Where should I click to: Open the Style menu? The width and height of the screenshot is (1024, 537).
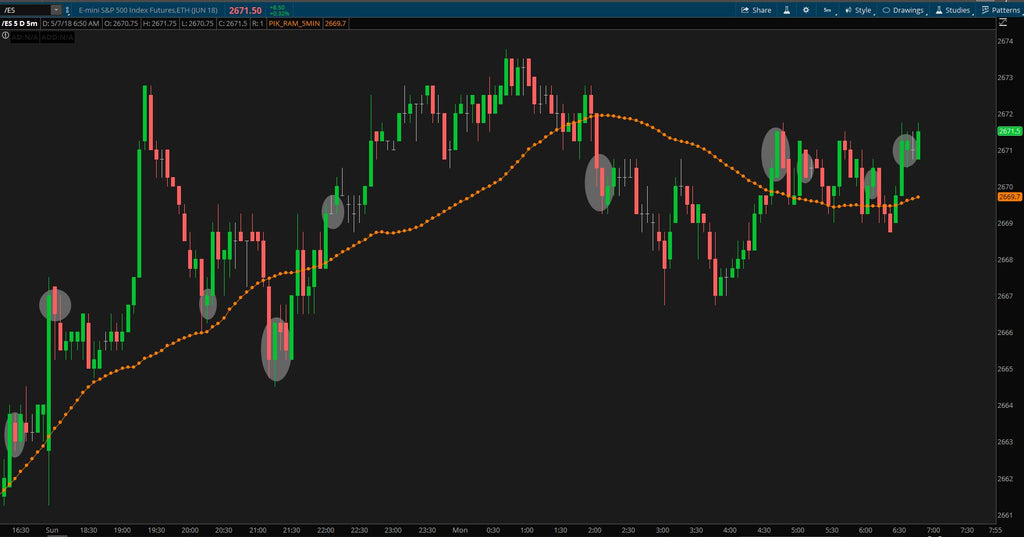coord(859,10)
